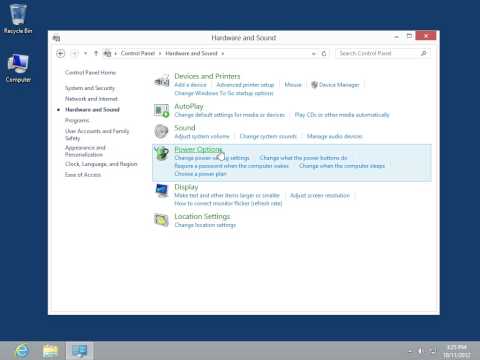
Task: Click Change what the power buttons do
Action: point(303,158)
